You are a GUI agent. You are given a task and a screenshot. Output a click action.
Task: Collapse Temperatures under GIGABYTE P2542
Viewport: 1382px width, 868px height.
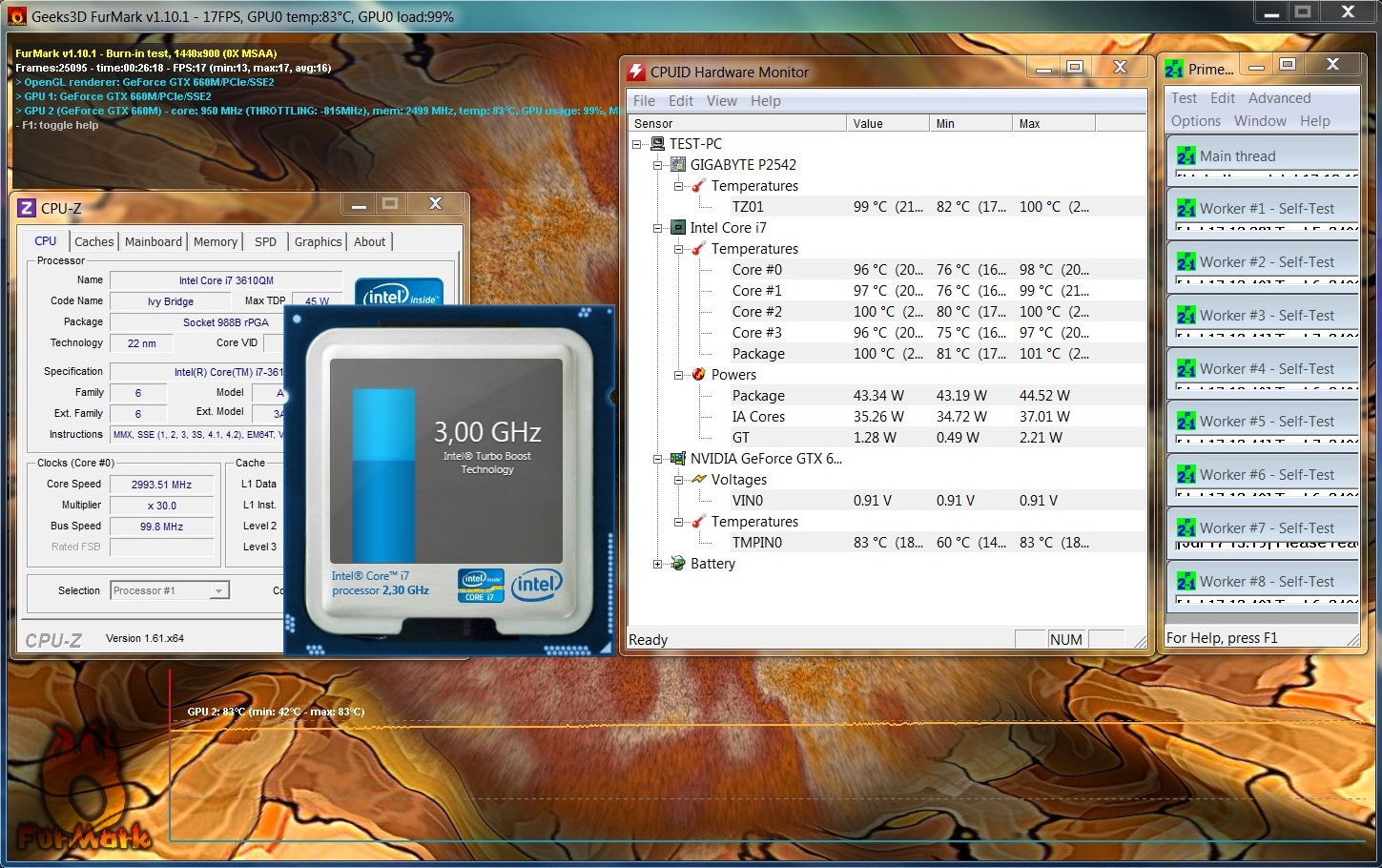click(678, 186)
